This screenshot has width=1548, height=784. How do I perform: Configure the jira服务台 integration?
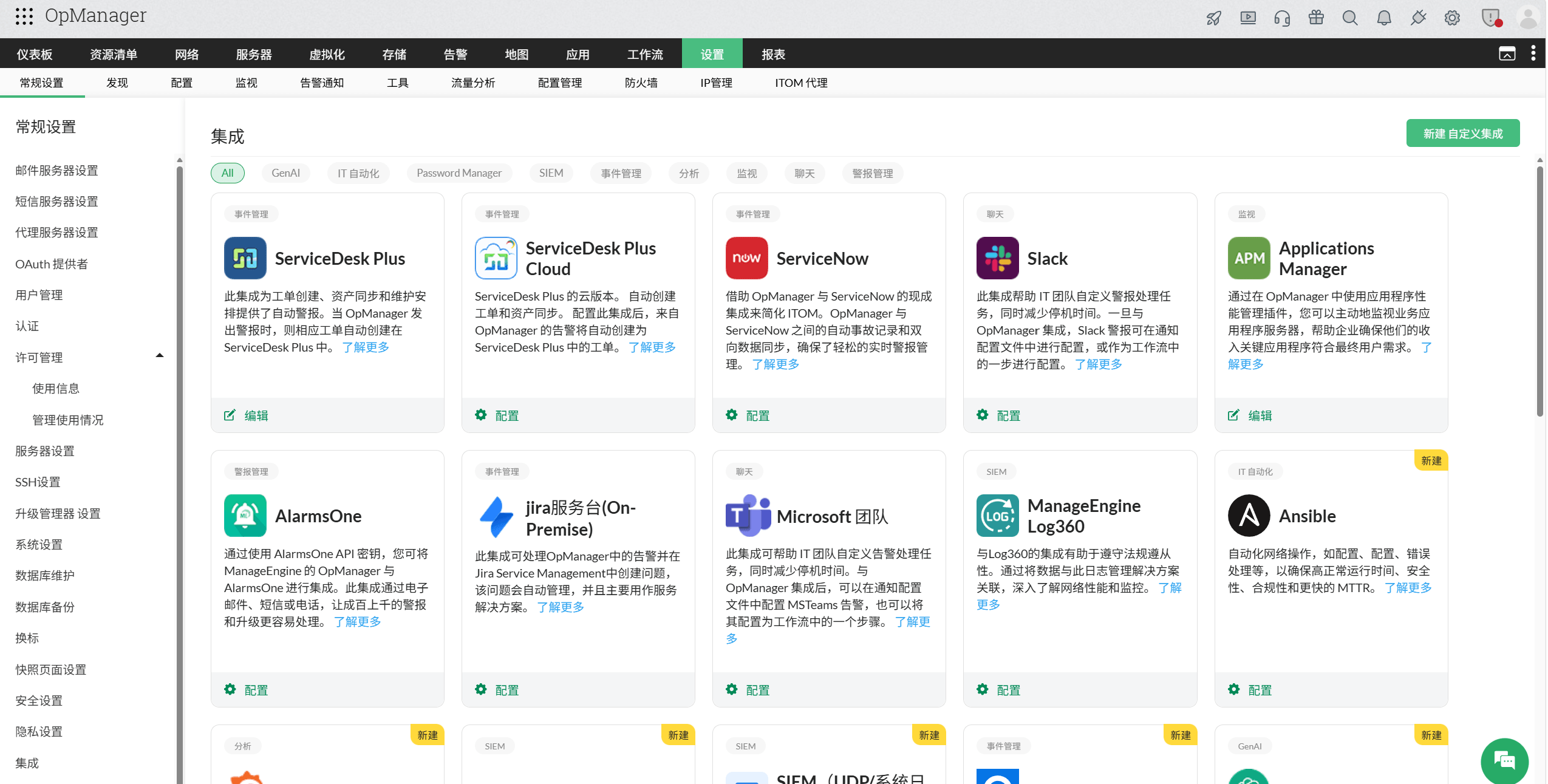pos(497,690)
